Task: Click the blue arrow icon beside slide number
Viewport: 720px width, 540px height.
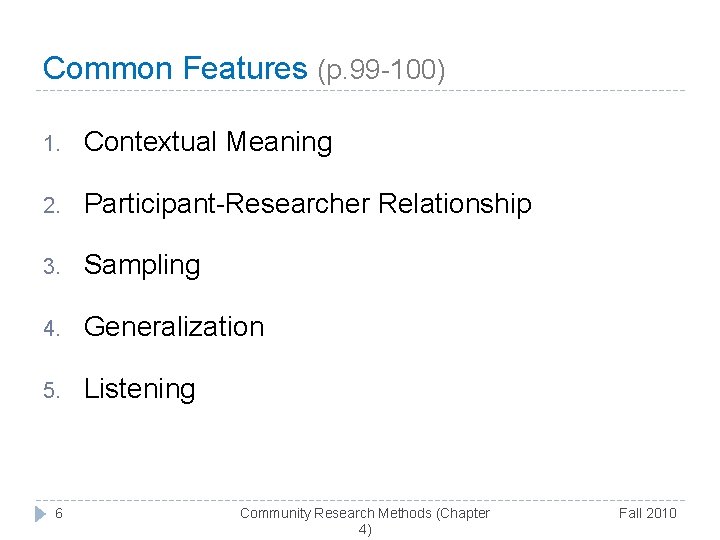Action: coord(39,513)
